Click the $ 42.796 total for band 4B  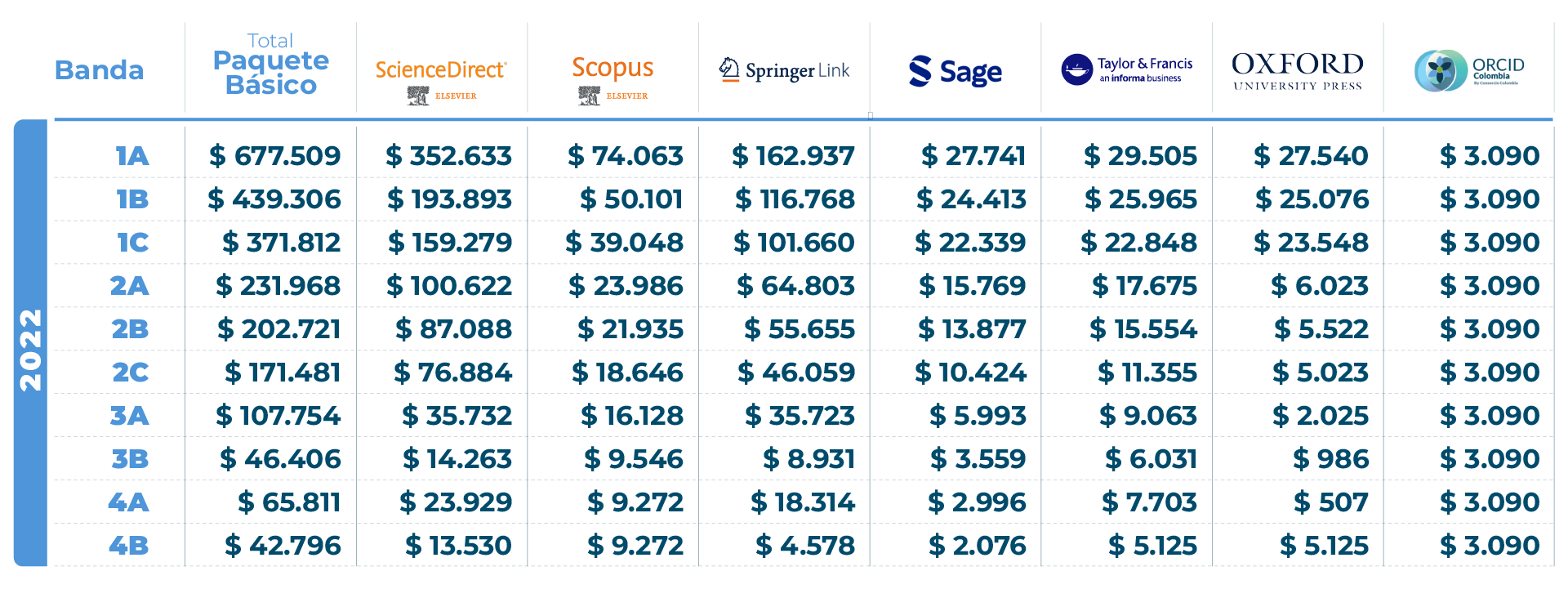point(283,546)
